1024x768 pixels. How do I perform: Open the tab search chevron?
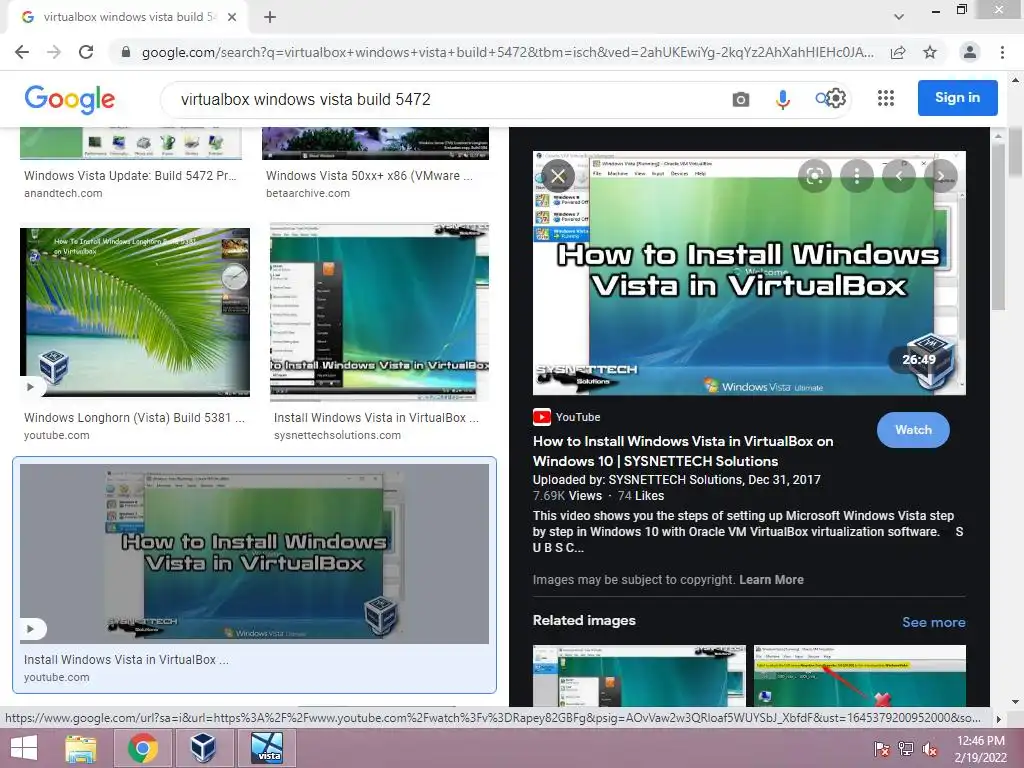point(899,17)
